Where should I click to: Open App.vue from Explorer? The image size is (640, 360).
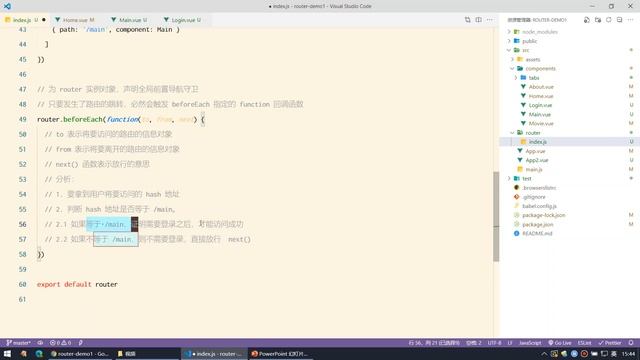pyautogui.click(x=535, y=151)
